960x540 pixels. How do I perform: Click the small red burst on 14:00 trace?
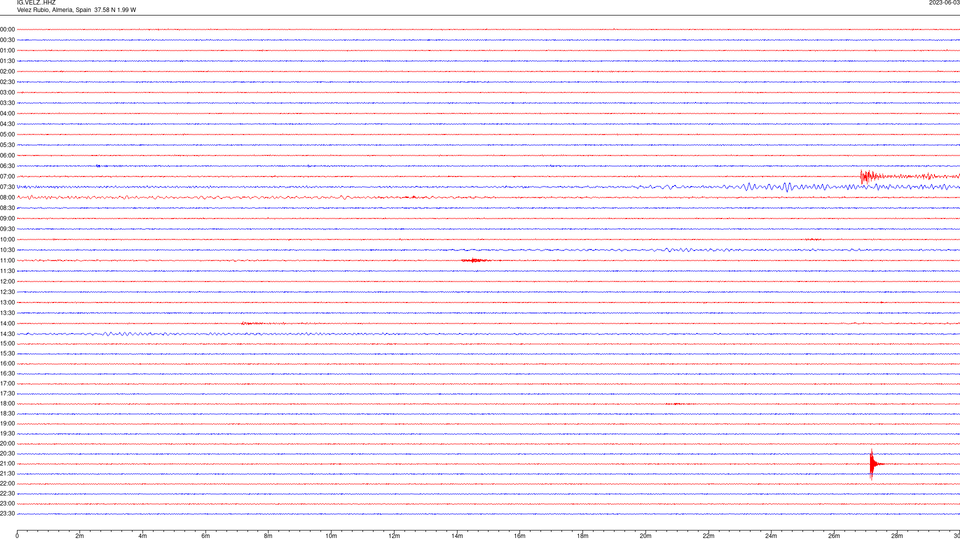pos(252,323)
